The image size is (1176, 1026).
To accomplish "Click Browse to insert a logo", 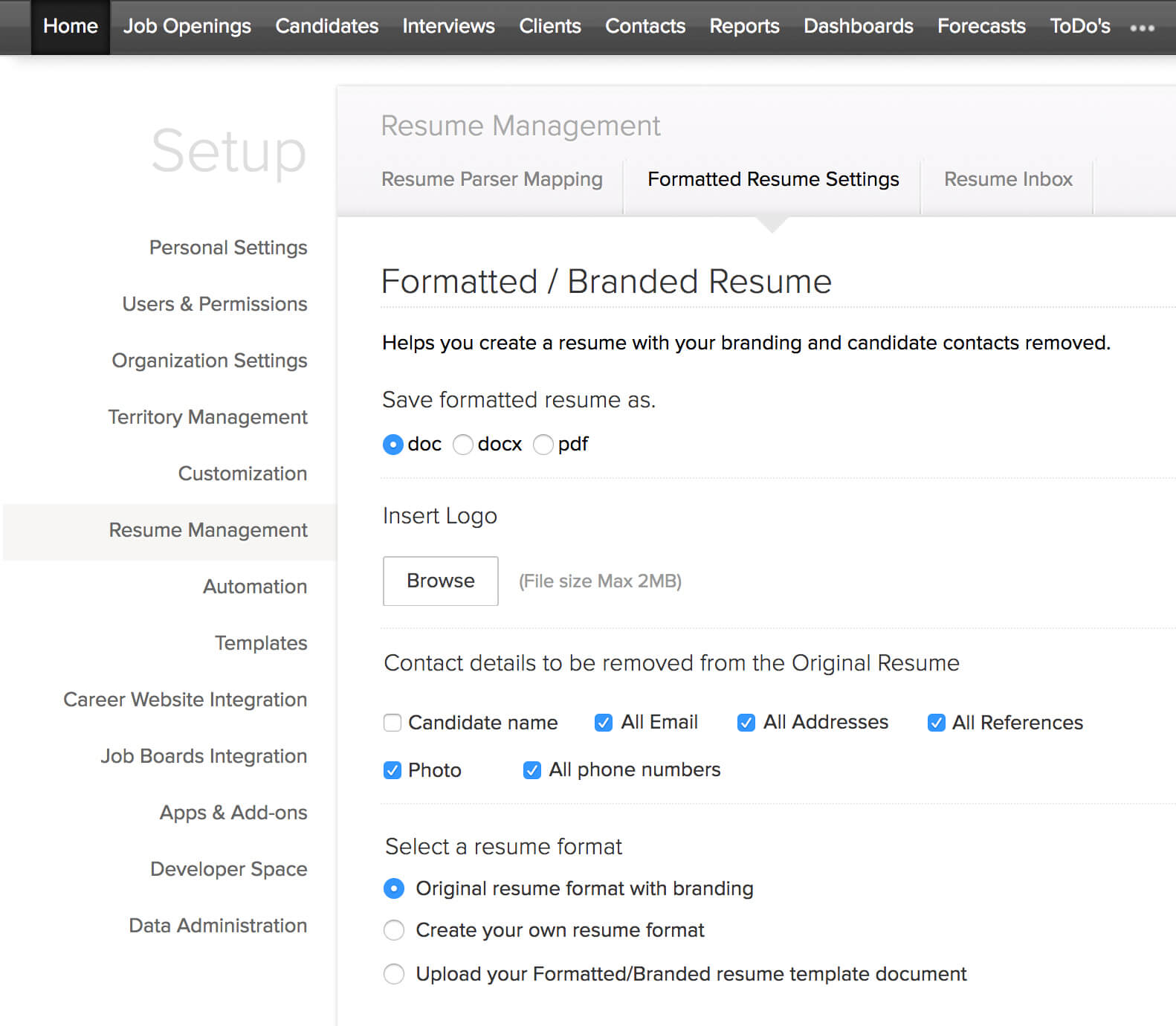I will point(440,581).
